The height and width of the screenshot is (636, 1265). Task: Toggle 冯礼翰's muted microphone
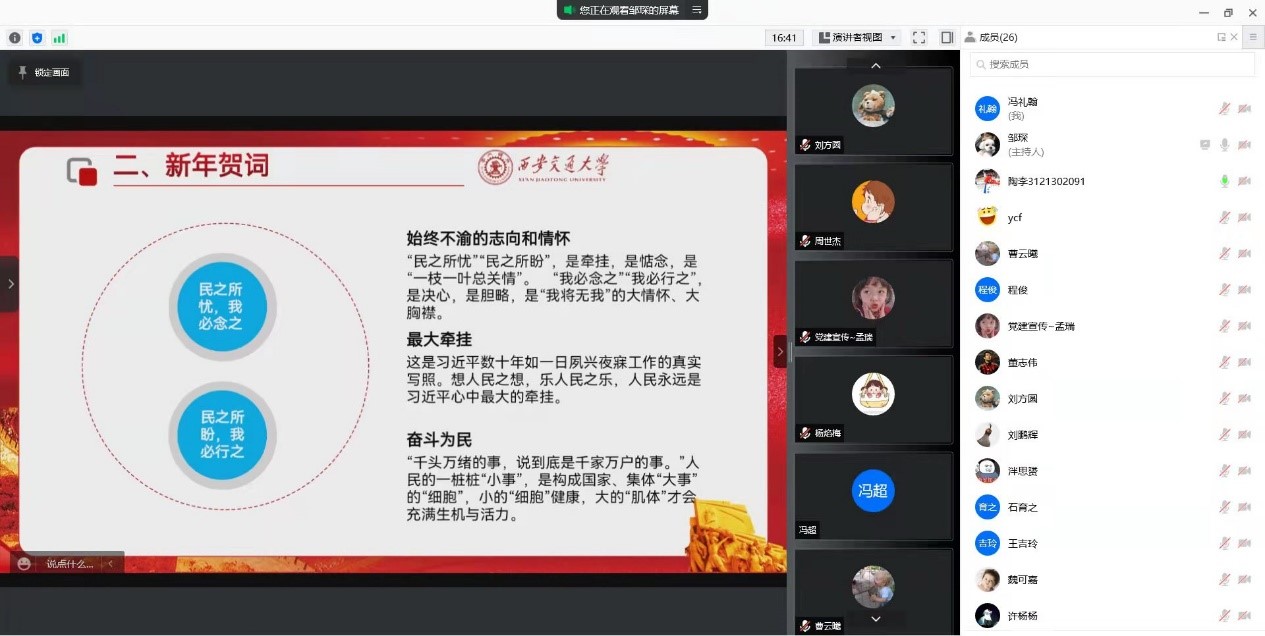[x=1224, y=108]
